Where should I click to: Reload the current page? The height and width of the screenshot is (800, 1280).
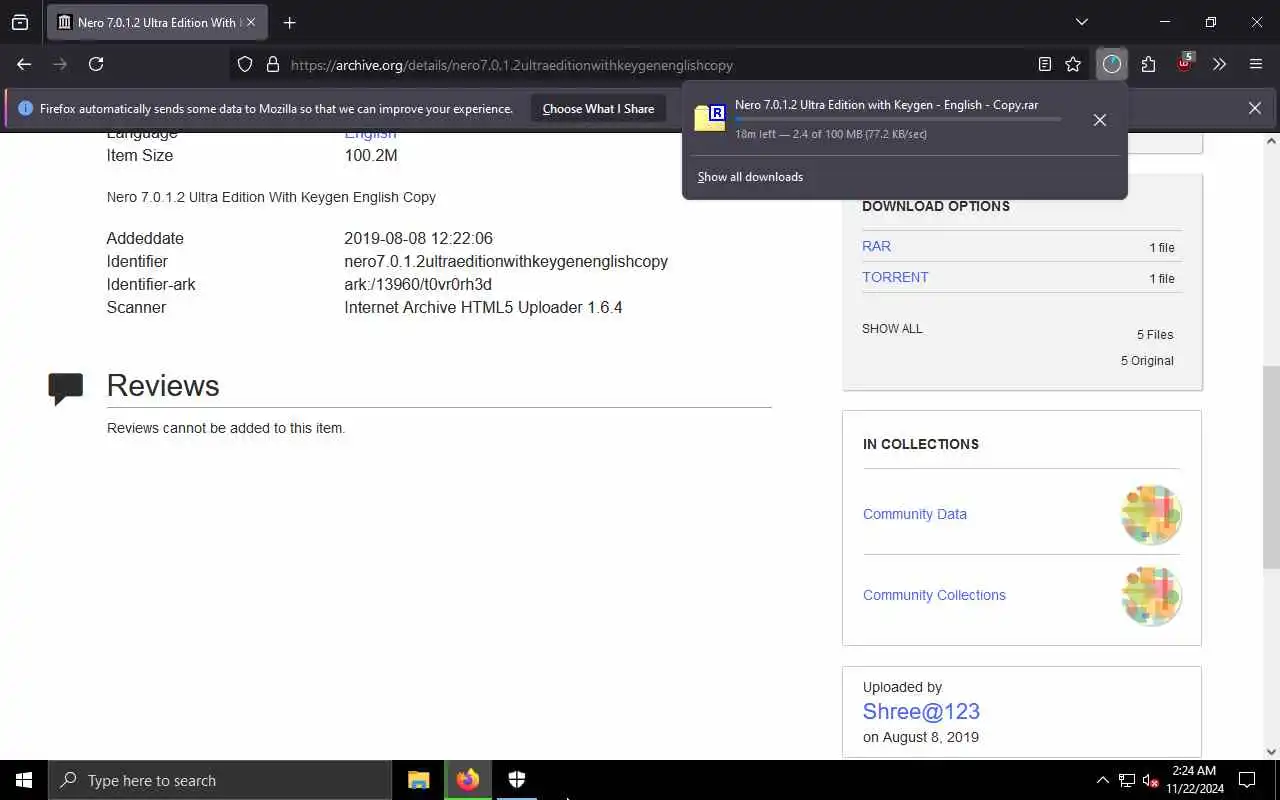pyautogui.click(x=96, y=64)
